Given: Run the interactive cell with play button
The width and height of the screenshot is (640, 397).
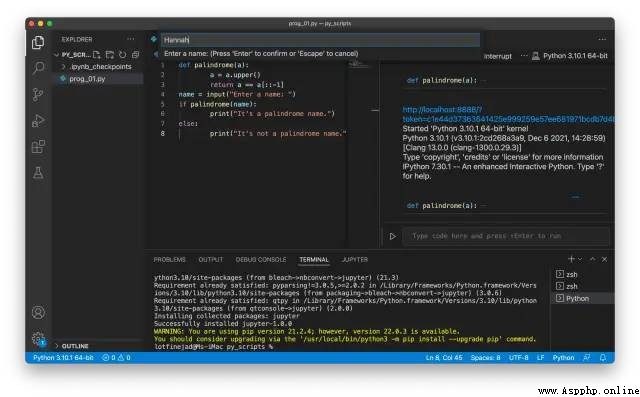Looking at the screenshot, I should pos(393,236).
